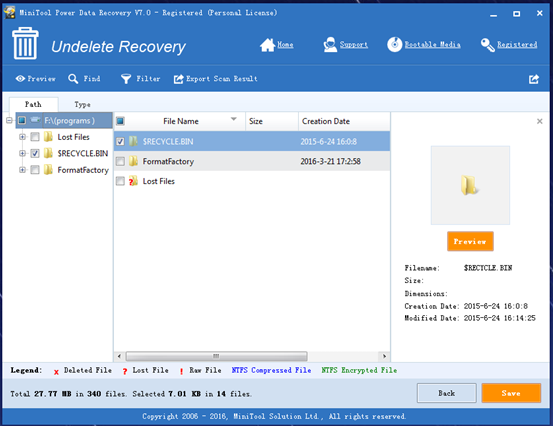Click the horizontal scrollbar thumb in file list
The width and height of the screenshot is (553, 426).
tap(216, 356)
